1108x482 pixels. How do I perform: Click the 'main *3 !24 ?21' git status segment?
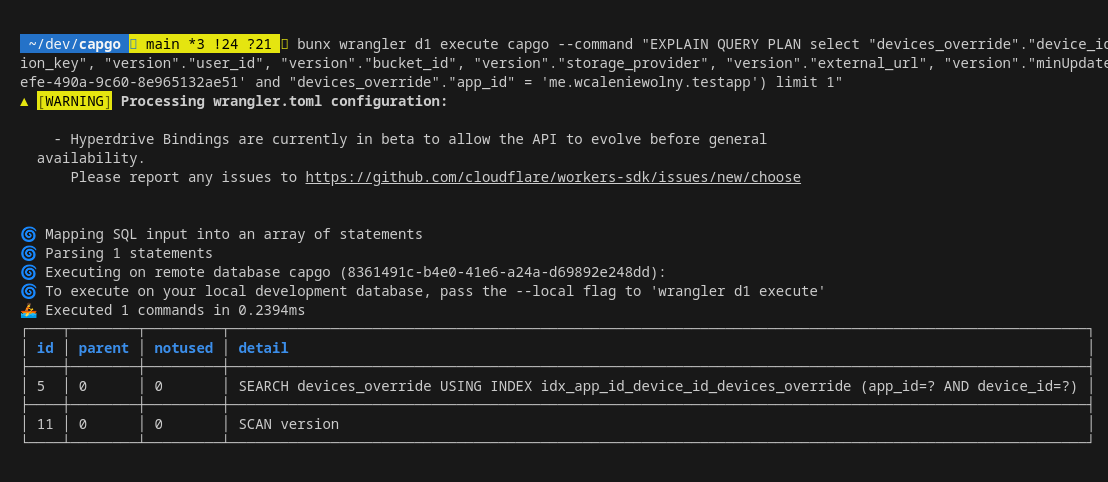tap(208, 44)
